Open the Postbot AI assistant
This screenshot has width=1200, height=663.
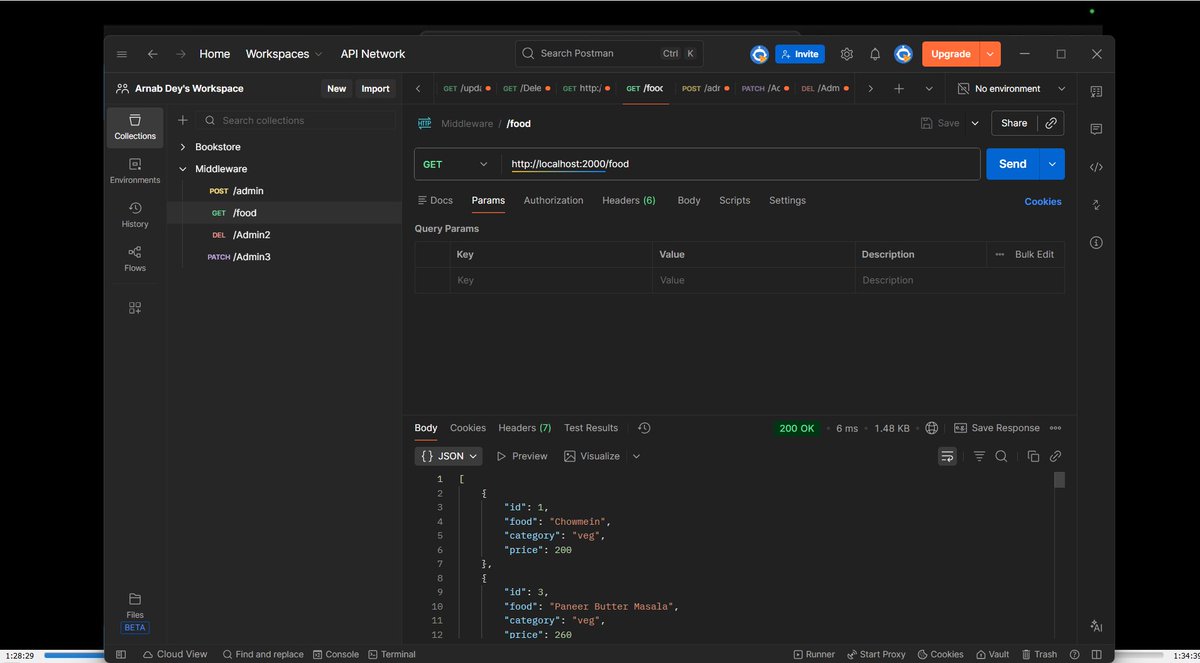tap(1096, 625)
